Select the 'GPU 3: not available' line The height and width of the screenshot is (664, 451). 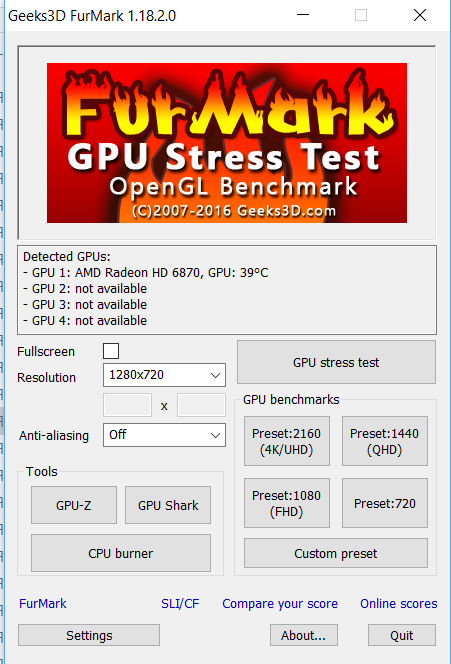pos(85,304)
